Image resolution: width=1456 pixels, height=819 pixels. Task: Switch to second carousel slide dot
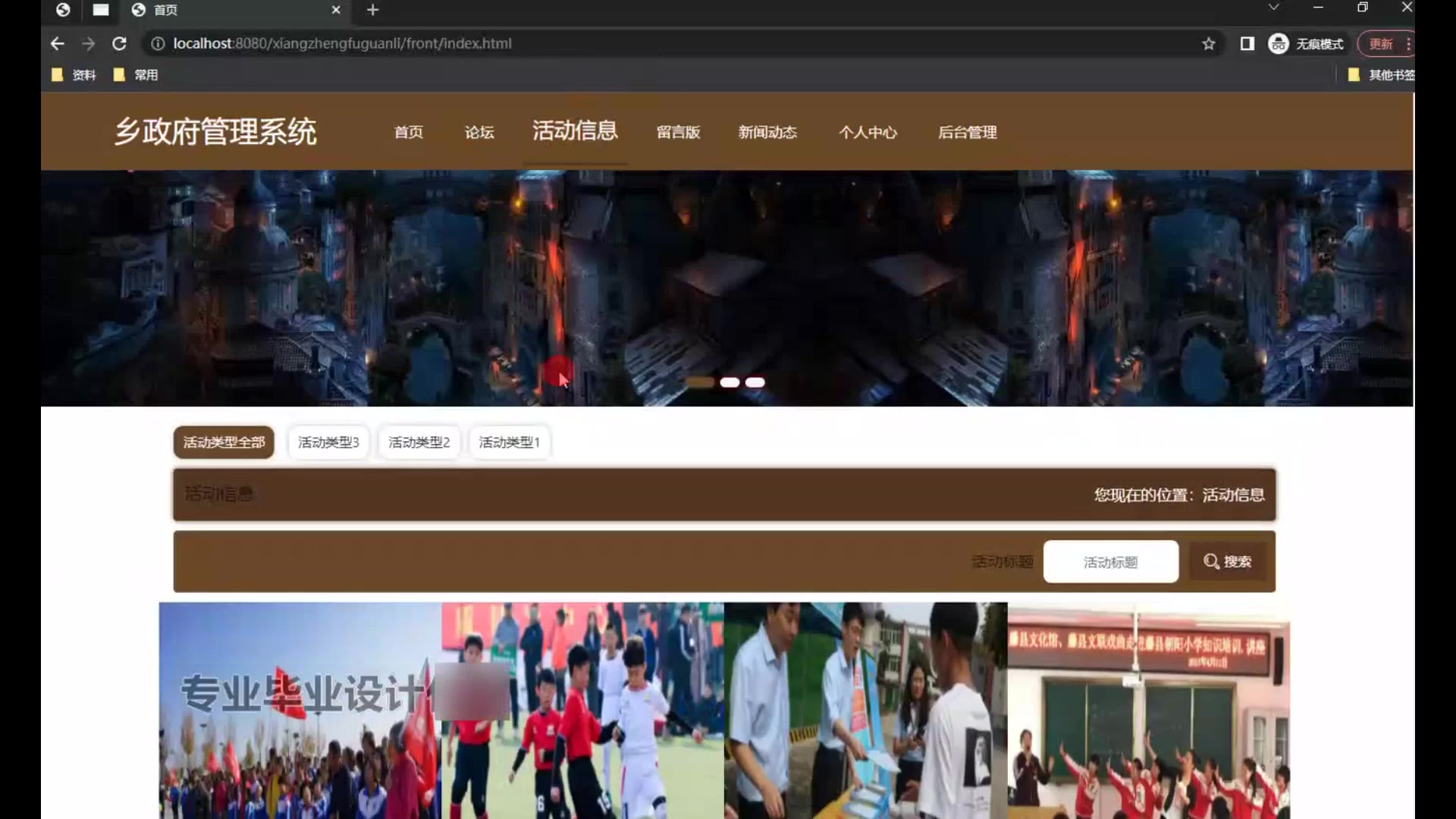pyautogui.click(x=730, y=383)
